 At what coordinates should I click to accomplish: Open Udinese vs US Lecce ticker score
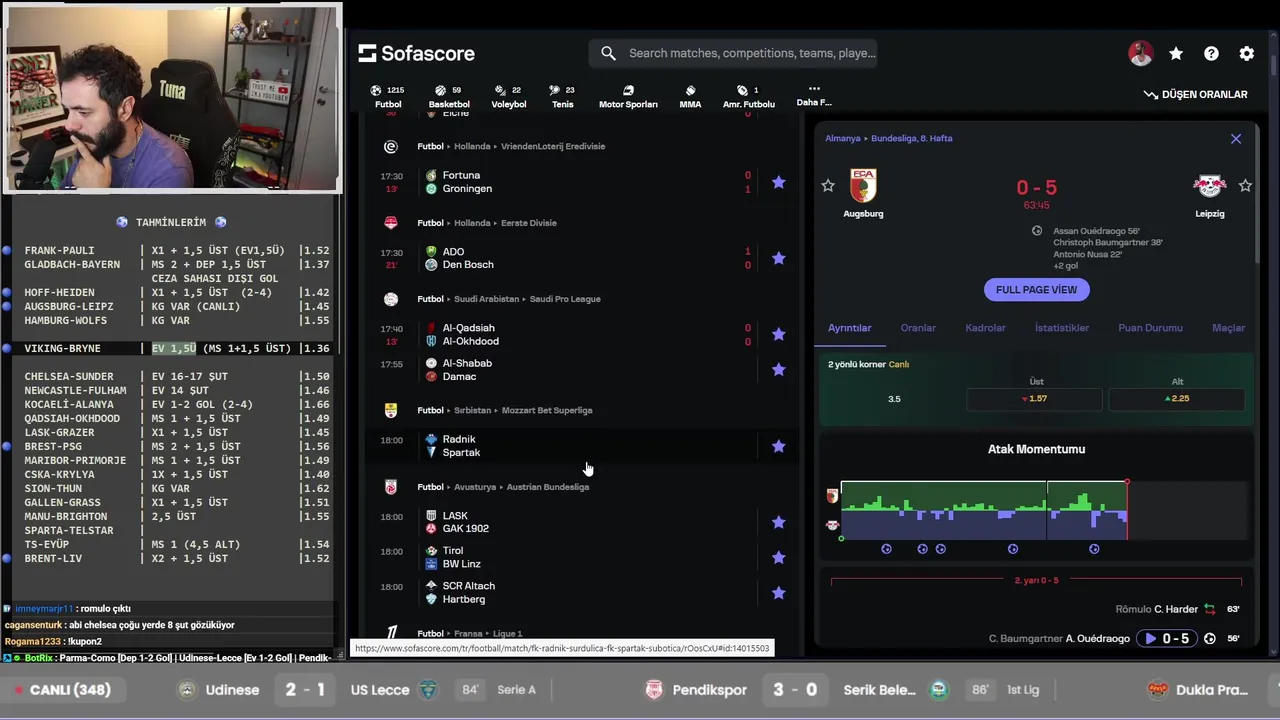[305, 690]
